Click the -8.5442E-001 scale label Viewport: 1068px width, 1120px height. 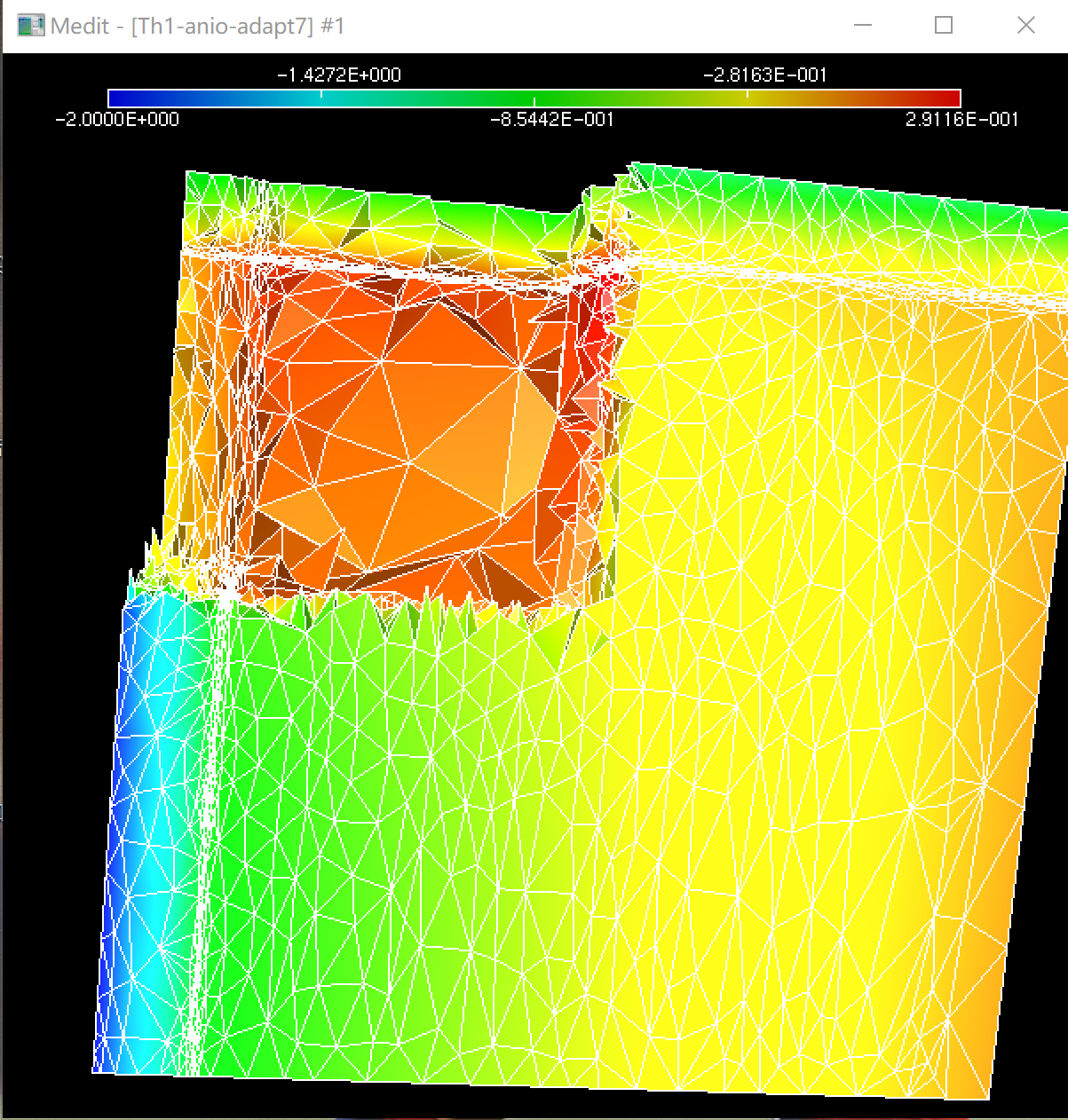coord(552,120)
